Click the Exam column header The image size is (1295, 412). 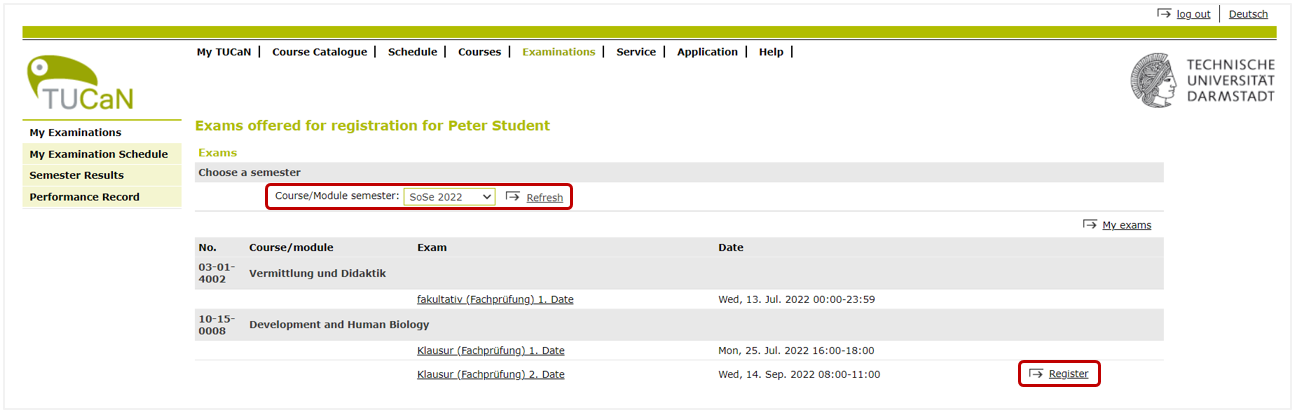point(432,247)
